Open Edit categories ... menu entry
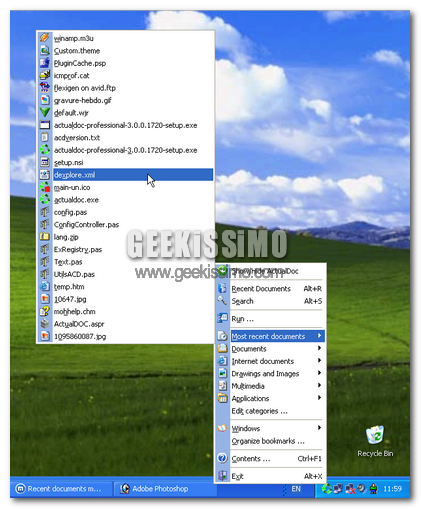Screen dimensions: 421x509 (x=270, y=411)
